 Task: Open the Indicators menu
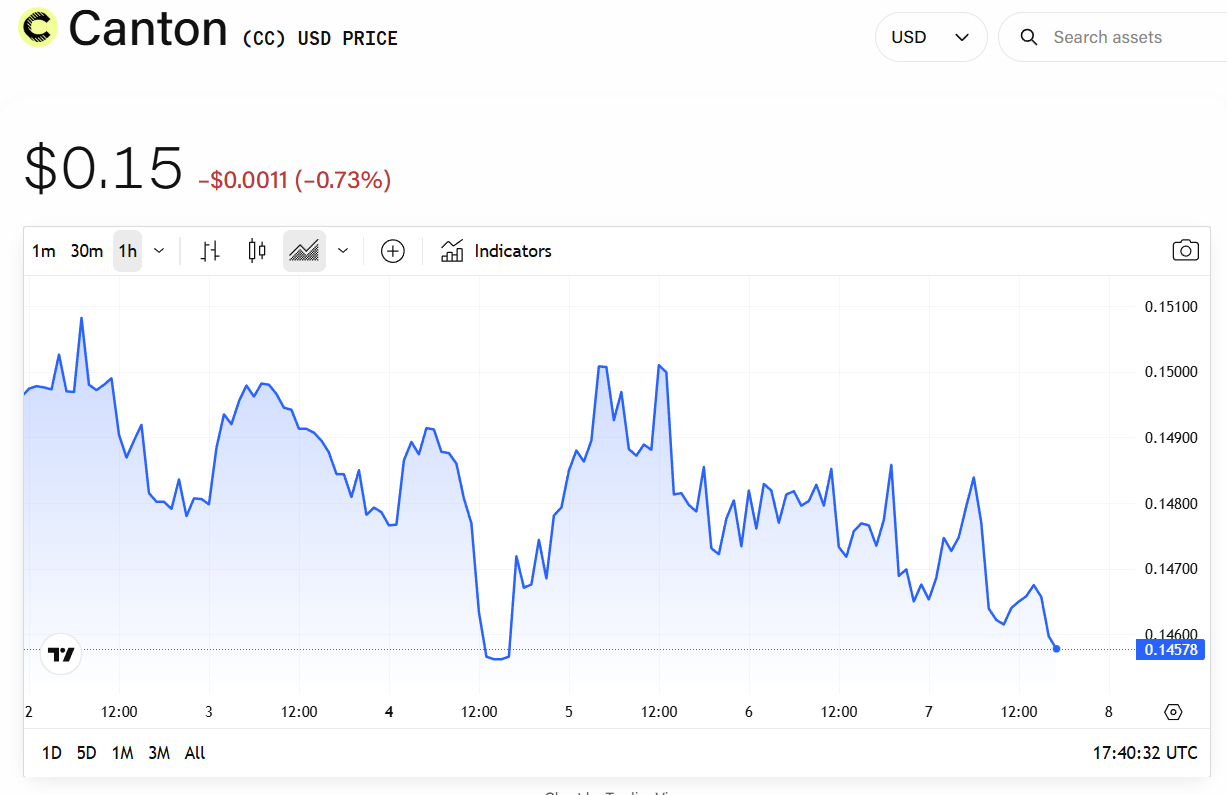point(496,251)
